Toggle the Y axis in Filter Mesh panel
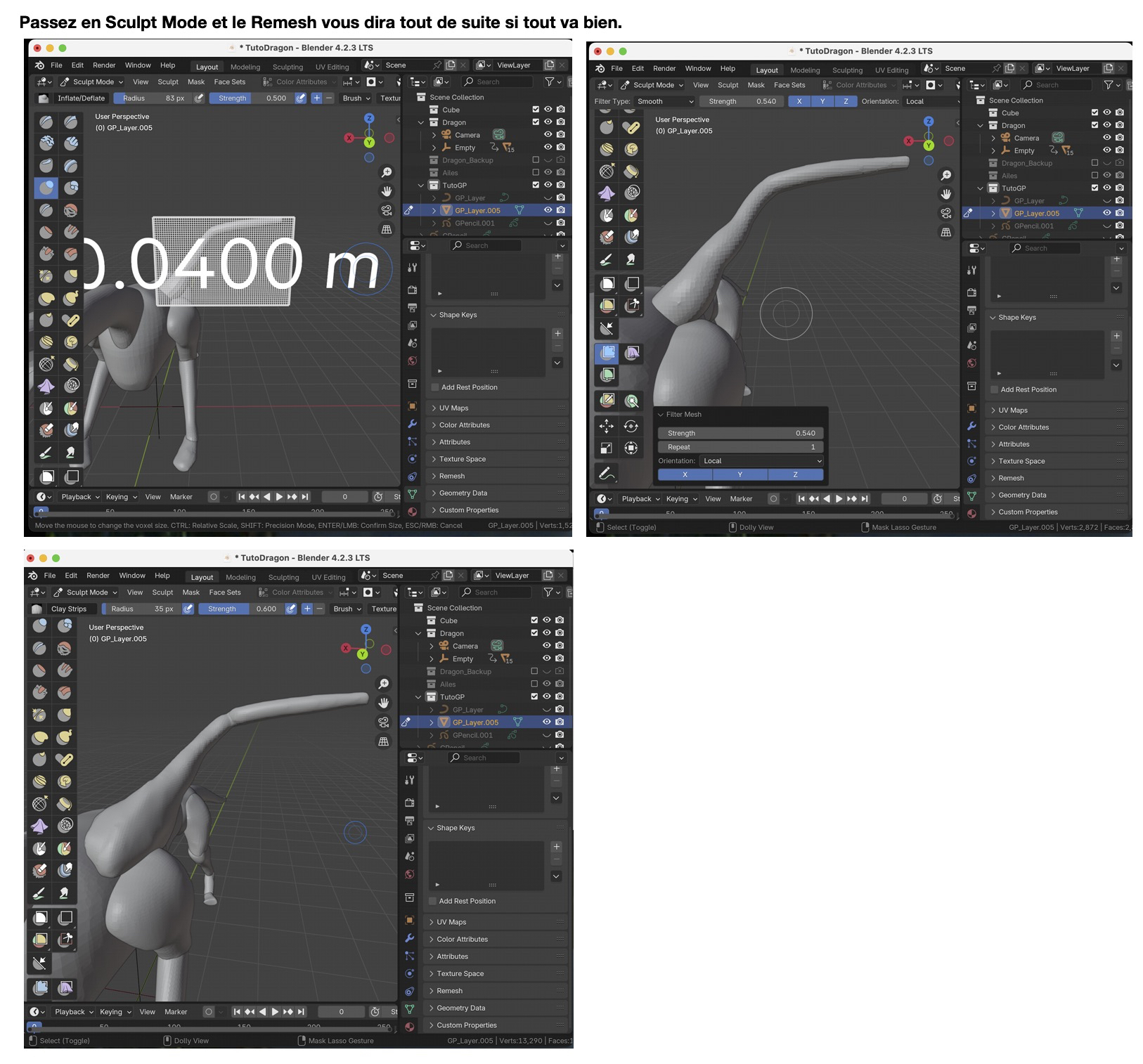This screenshot has height=1064, width=1143. 740,474
